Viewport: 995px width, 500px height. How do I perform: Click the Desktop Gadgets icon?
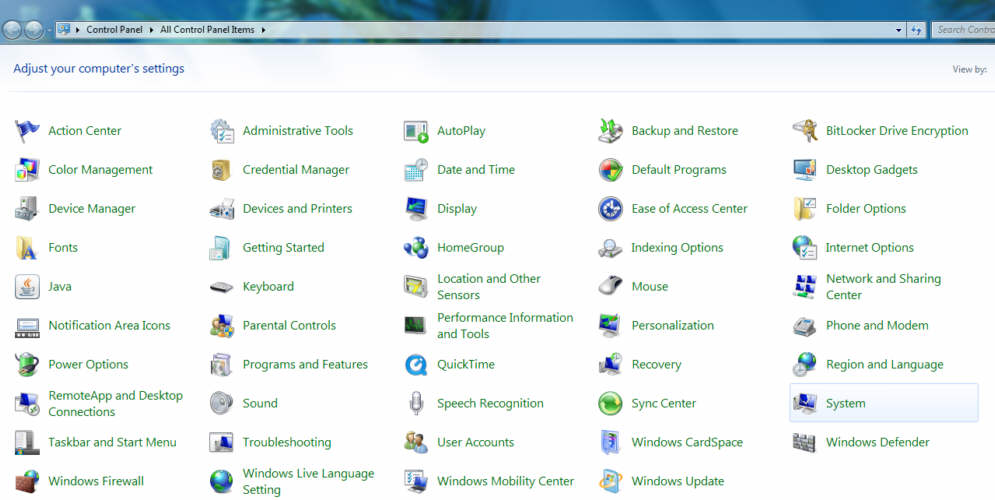point(805,169)
